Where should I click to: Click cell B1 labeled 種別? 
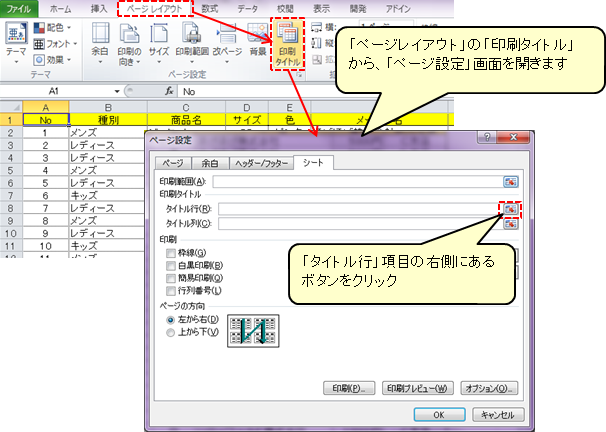point(108,120)
